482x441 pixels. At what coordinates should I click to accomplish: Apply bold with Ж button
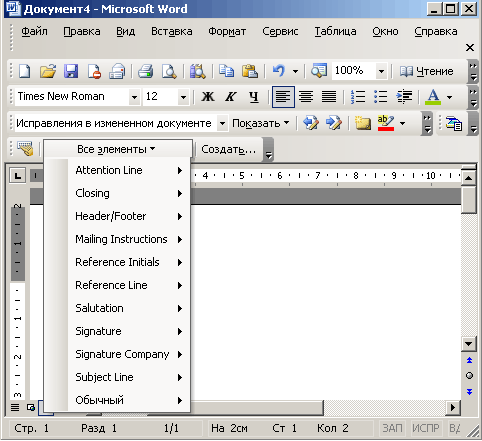click(x=208, y=97)
